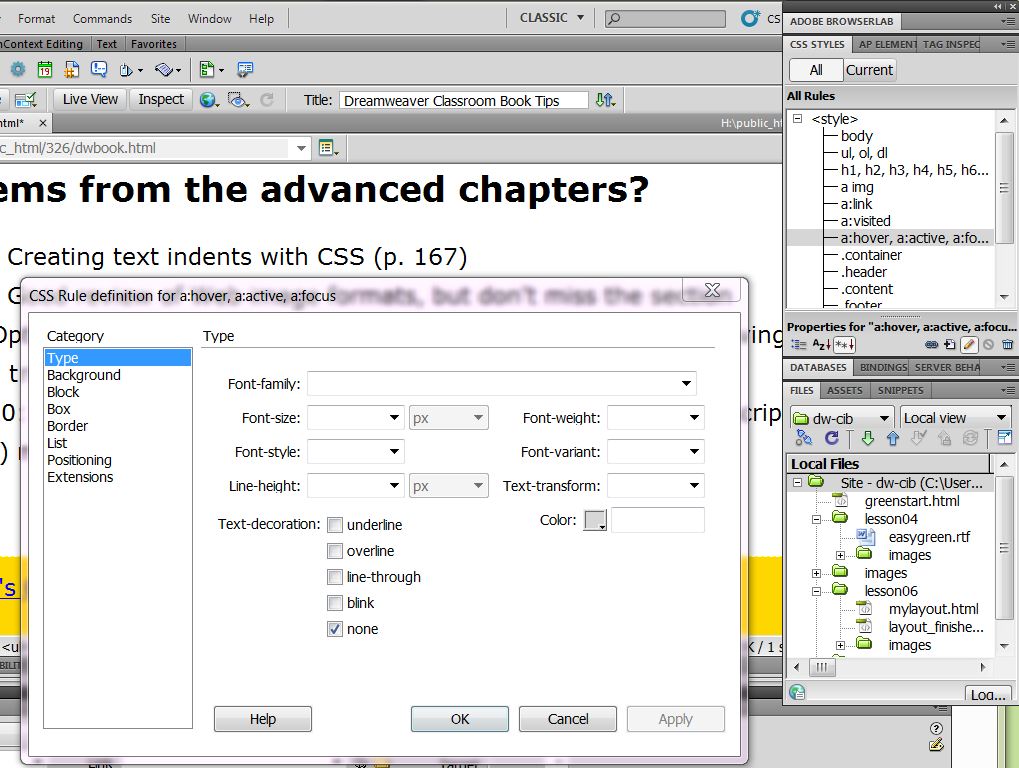Click the search field in menu bar
This screenshot has width=1019, height=768.
665,19
